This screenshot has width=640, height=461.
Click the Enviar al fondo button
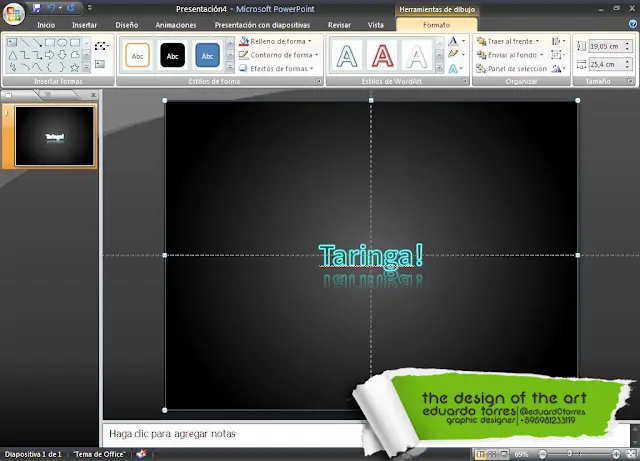509,55
